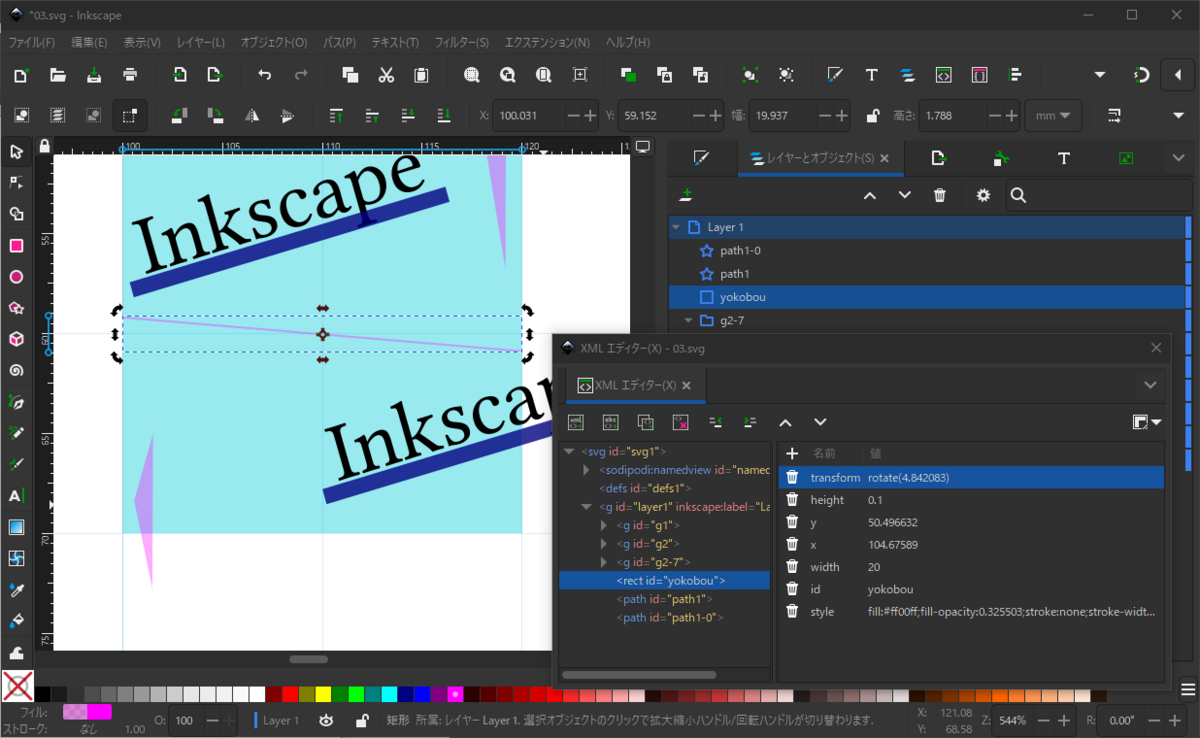1200x738 pixels.
Task: Collapse the g2-7 group in layers panel
Action: click(x=689, y=321)
